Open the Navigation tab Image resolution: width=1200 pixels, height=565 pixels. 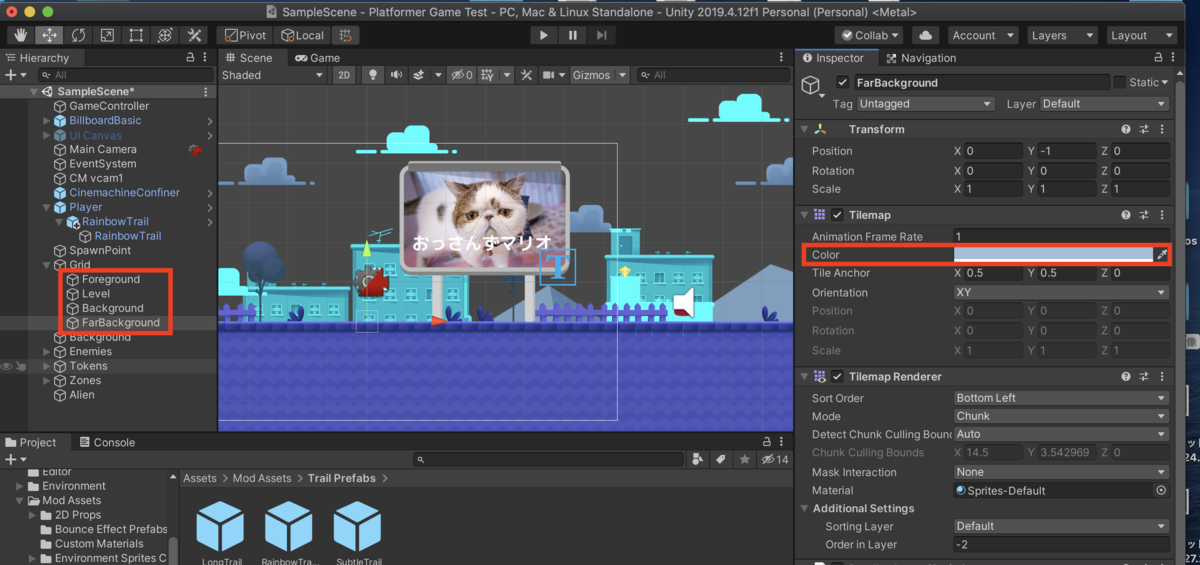tap(920, 58)
